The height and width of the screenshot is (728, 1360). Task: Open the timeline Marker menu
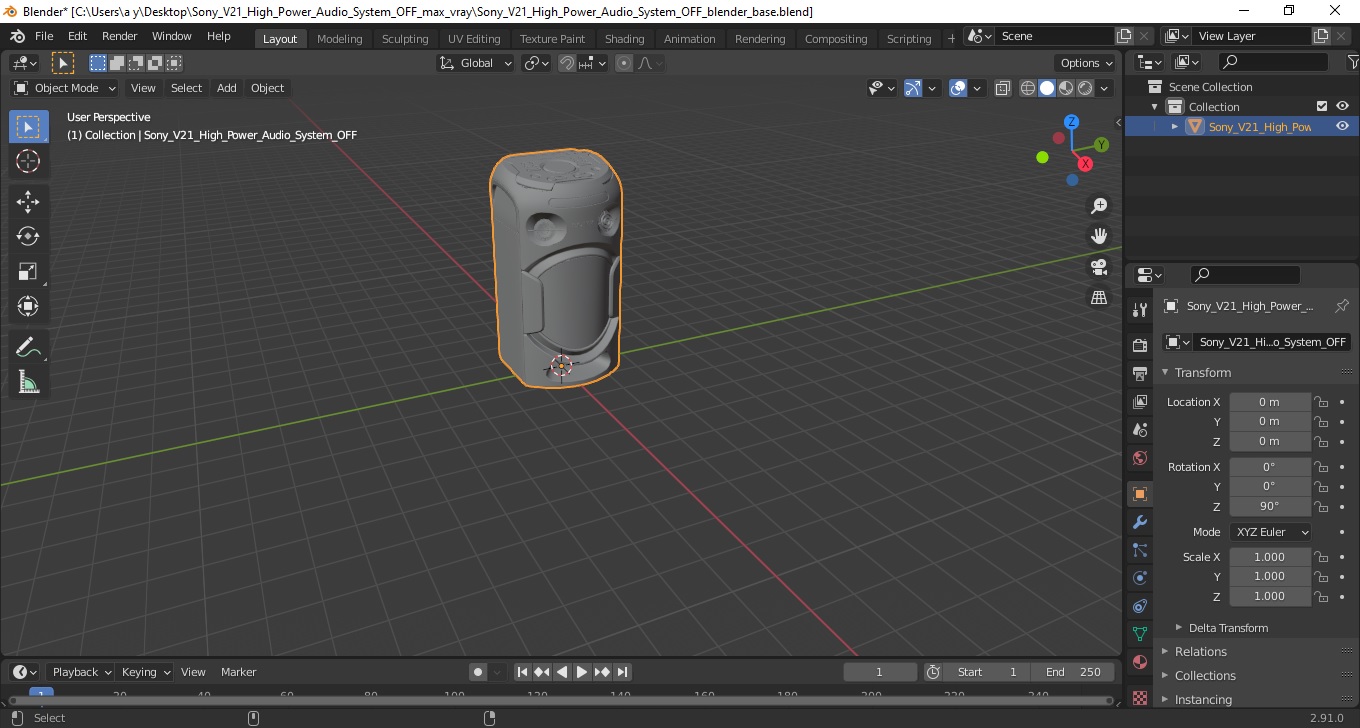tap(239, 672)
